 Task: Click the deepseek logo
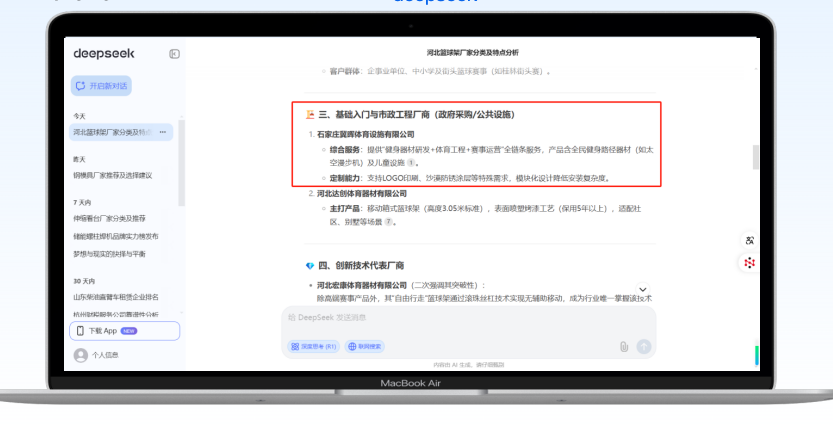[104, 54]
